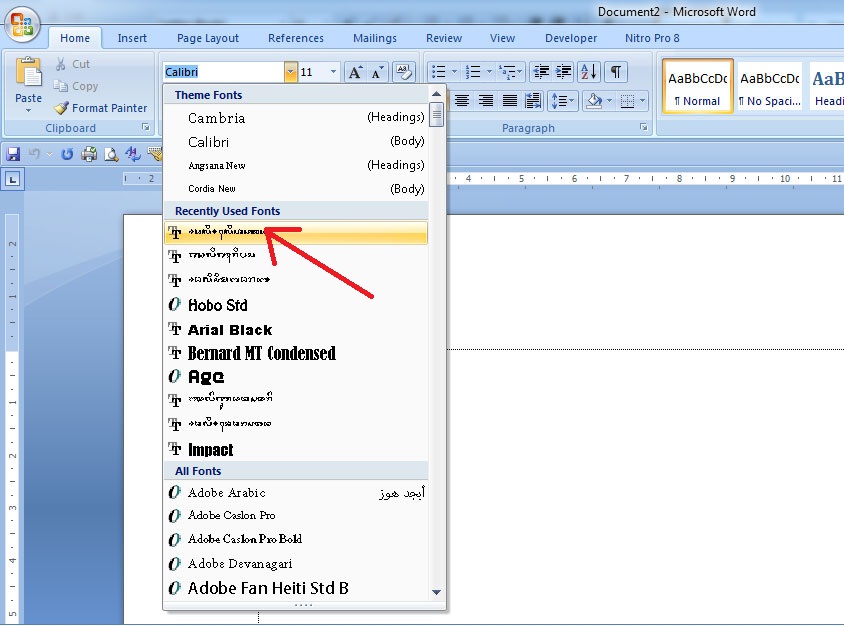Viewport: 844px width, 626px height.
Task: Click the Redo icon
Action: pos(67,154)
